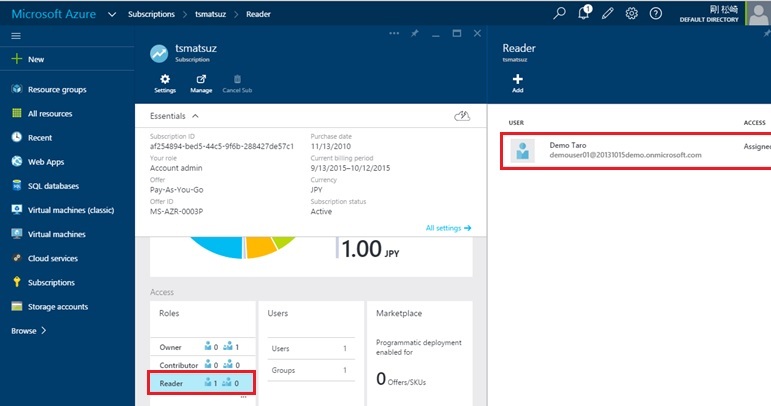Click the 1.00 JPY cost value

(x=370, y=249)
